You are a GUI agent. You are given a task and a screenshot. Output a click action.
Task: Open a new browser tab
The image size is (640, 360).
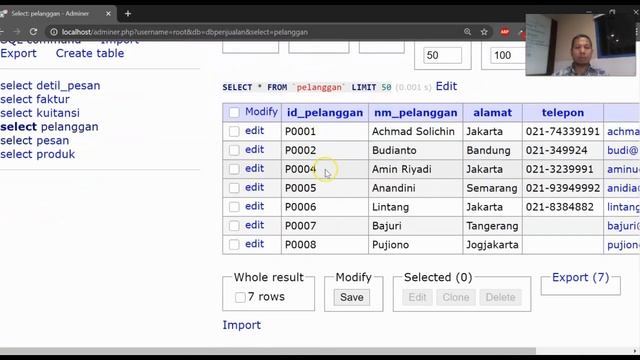click(128, 13)
